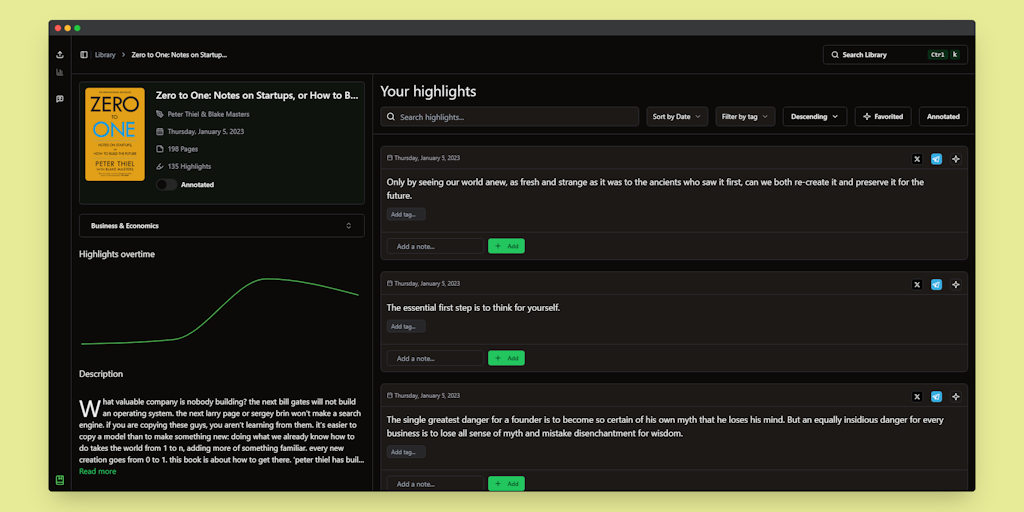Click Add button below 'single greatest danger' highlight
This screenshot has height=512, width=1024.
point(506,484)
